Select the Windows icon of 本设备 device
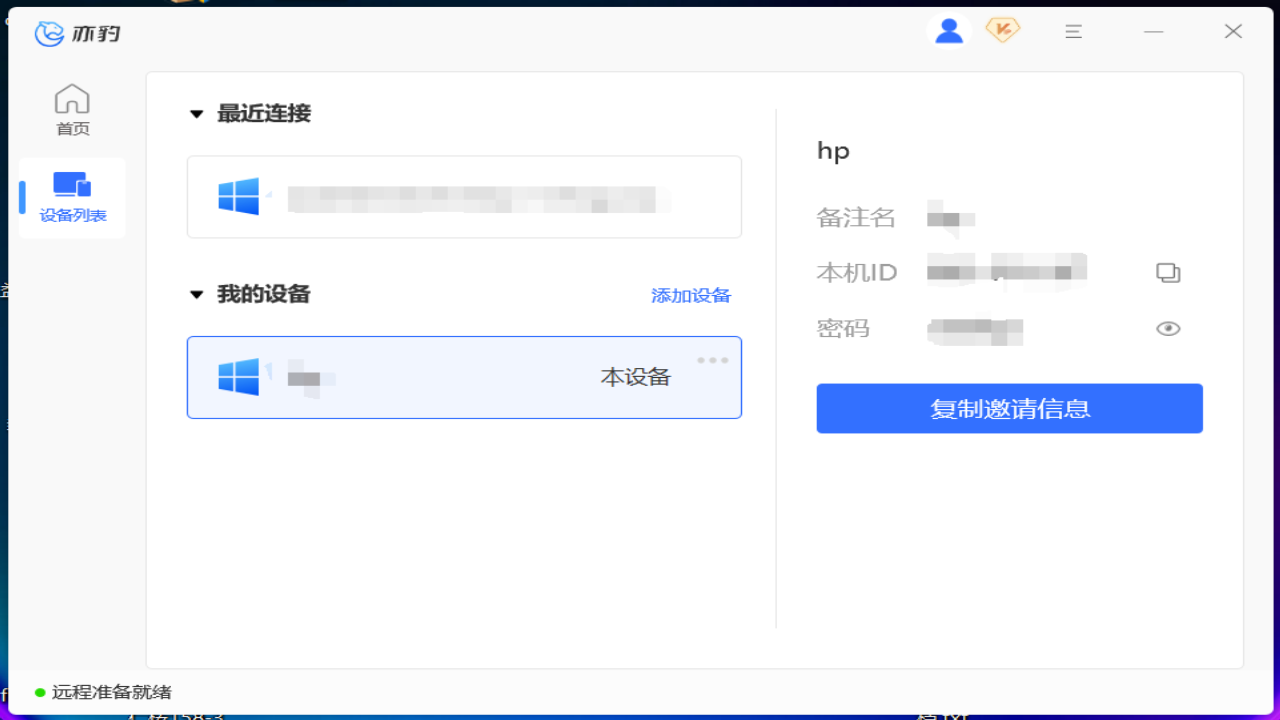The width and height of the screenshot is (1280, 720). 238,377
